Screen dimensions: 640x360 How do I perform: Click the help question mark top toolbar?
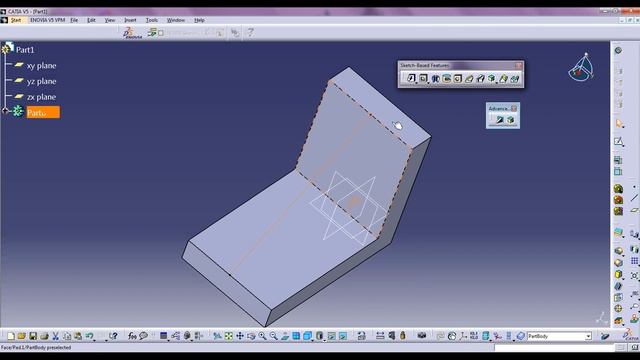pyautogui.click(x=250, y=32)
